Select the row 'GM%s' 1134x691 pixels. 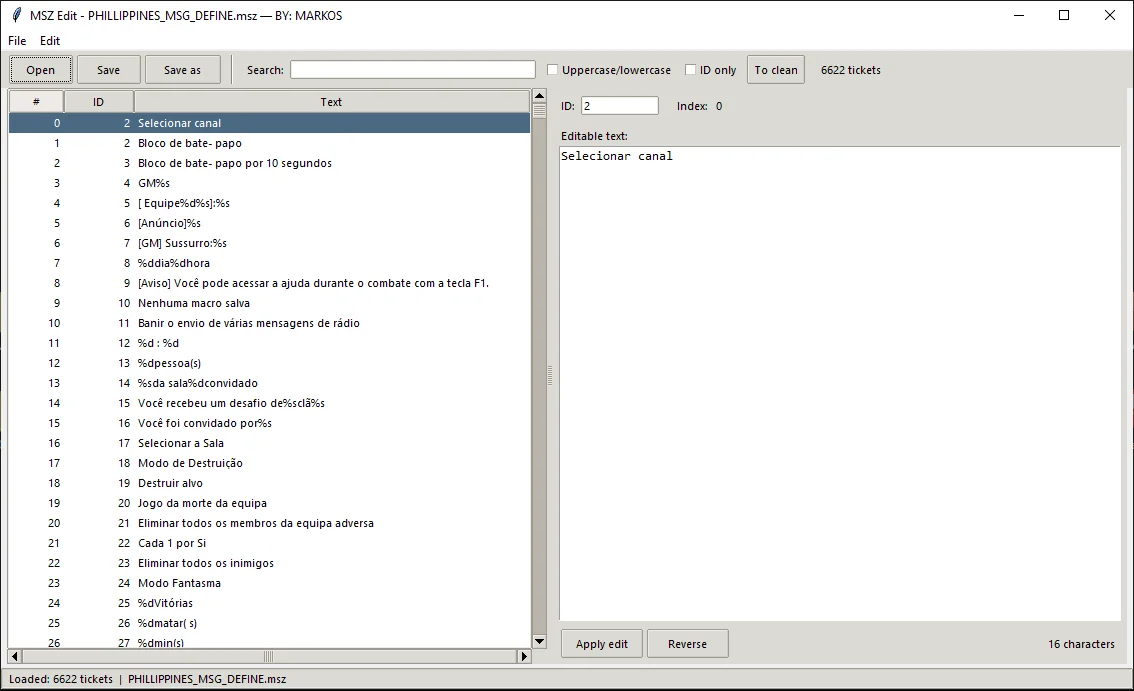269,183
